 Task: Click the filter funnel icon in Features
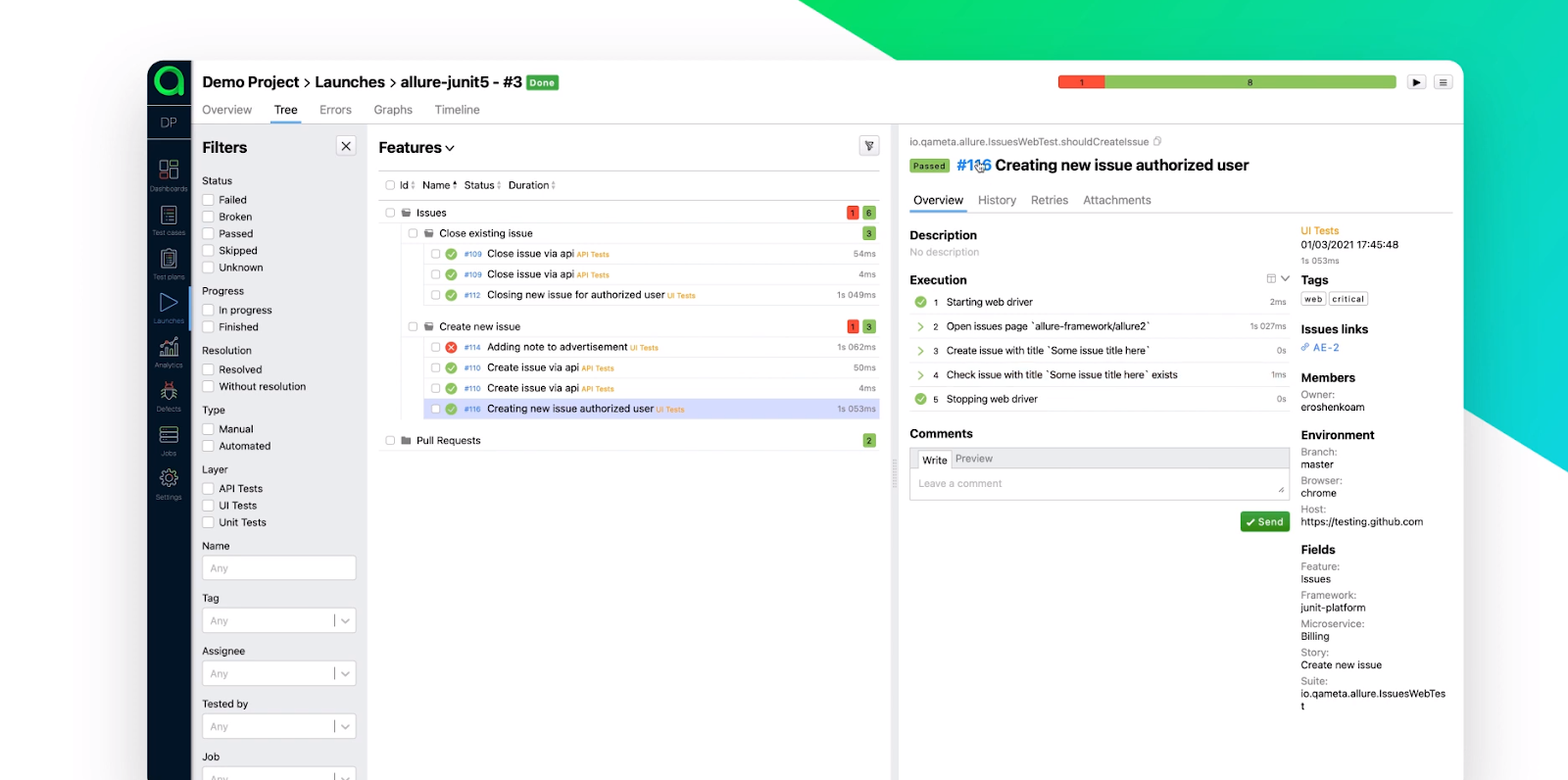click(x=868, y=146)
